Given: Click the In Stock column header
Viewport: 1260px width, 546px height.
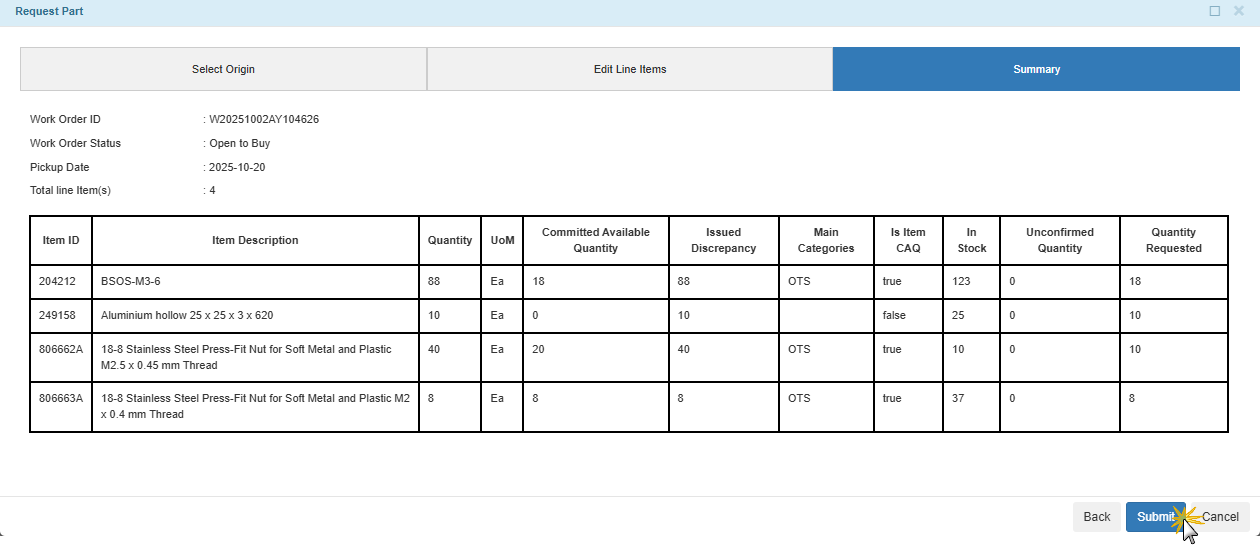Looking at the screenshot, I should tap(971, 241).
